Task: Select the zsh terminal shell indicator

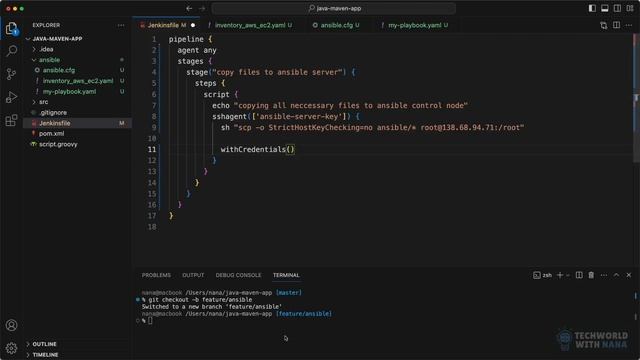Action: (542, 275)
